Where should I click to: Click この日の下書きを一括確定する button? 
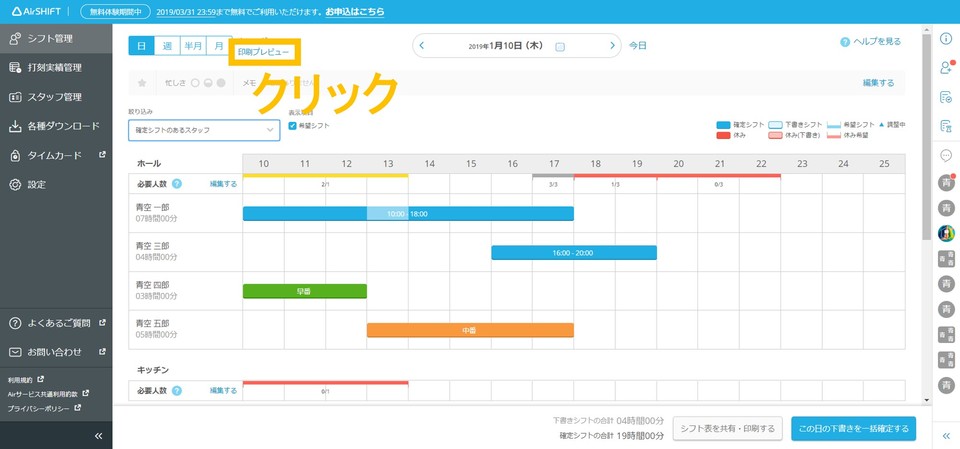coord(853,428)
